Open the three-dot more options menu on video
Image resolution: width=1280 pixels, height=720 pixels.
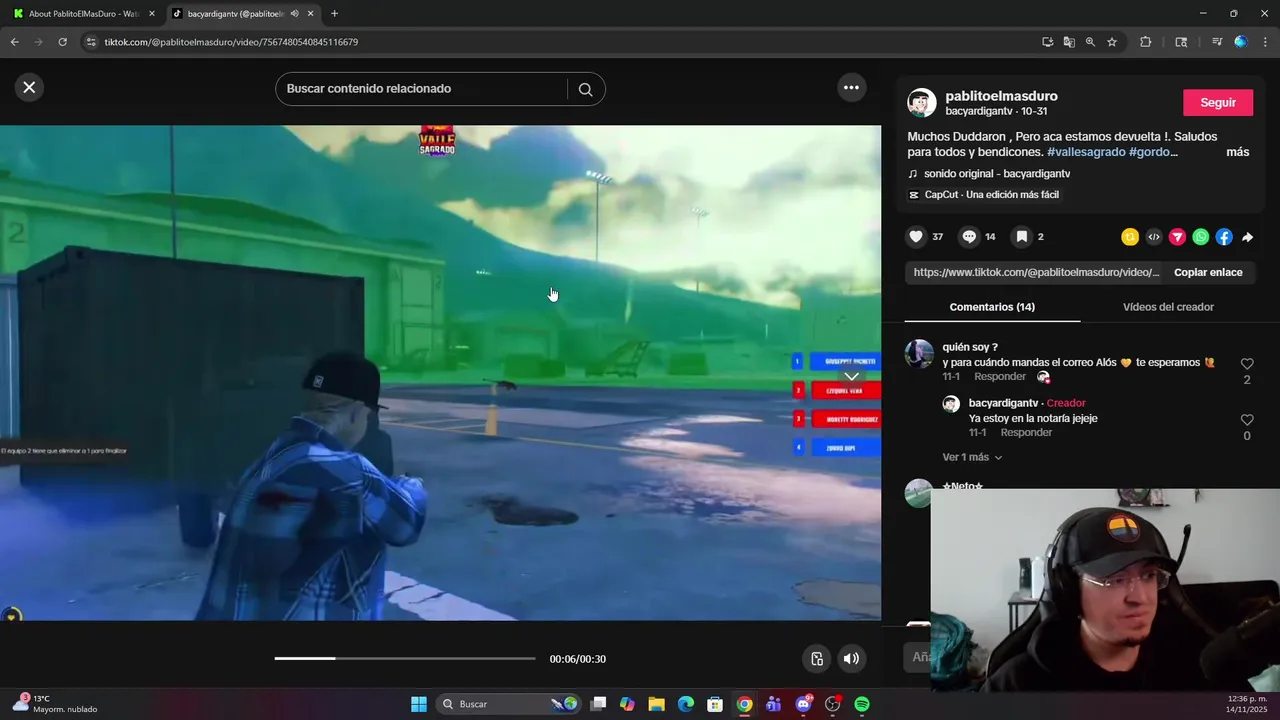click(851, 87)
